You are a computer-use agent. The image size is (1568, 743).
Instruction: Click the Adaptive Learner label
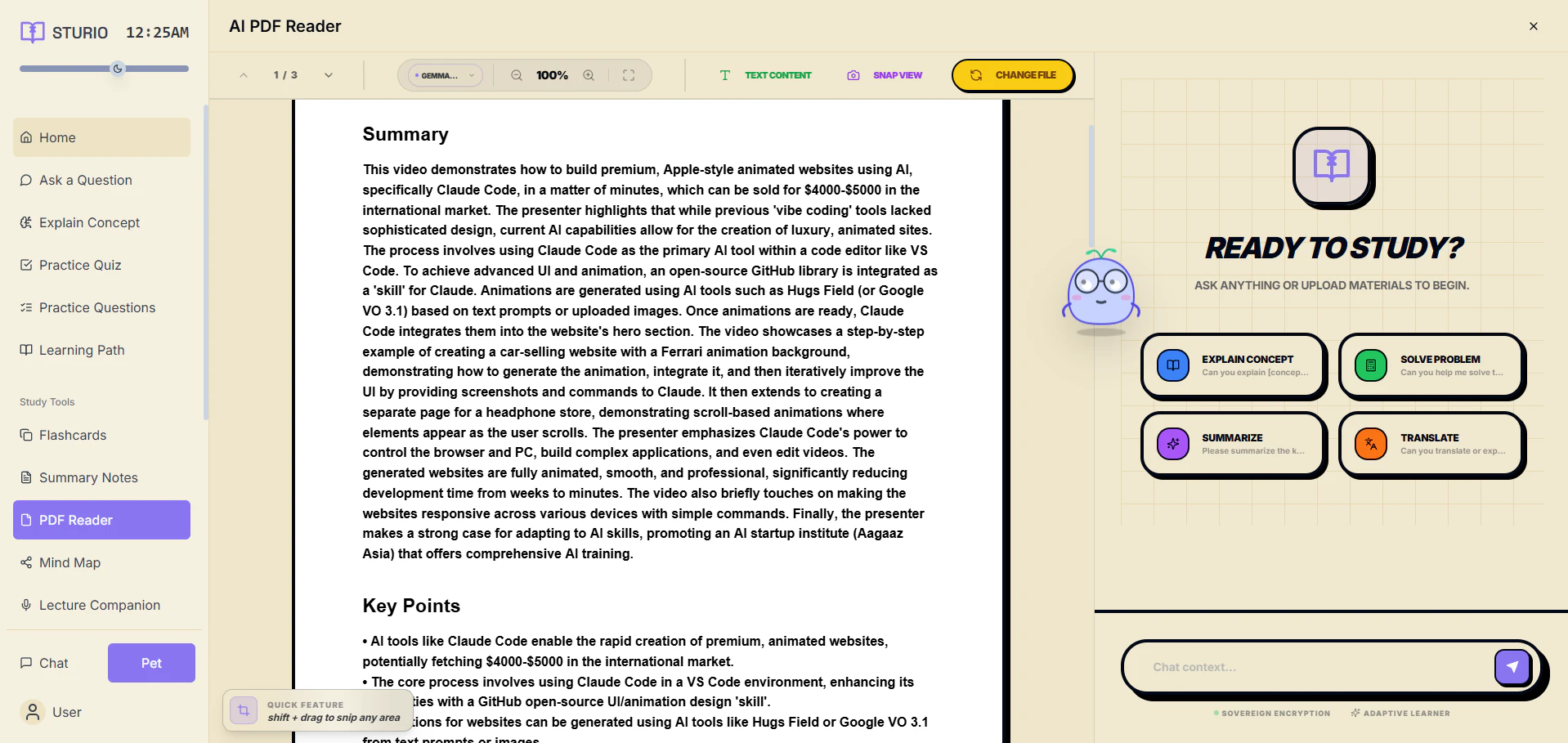click(x=1400, y=714)
